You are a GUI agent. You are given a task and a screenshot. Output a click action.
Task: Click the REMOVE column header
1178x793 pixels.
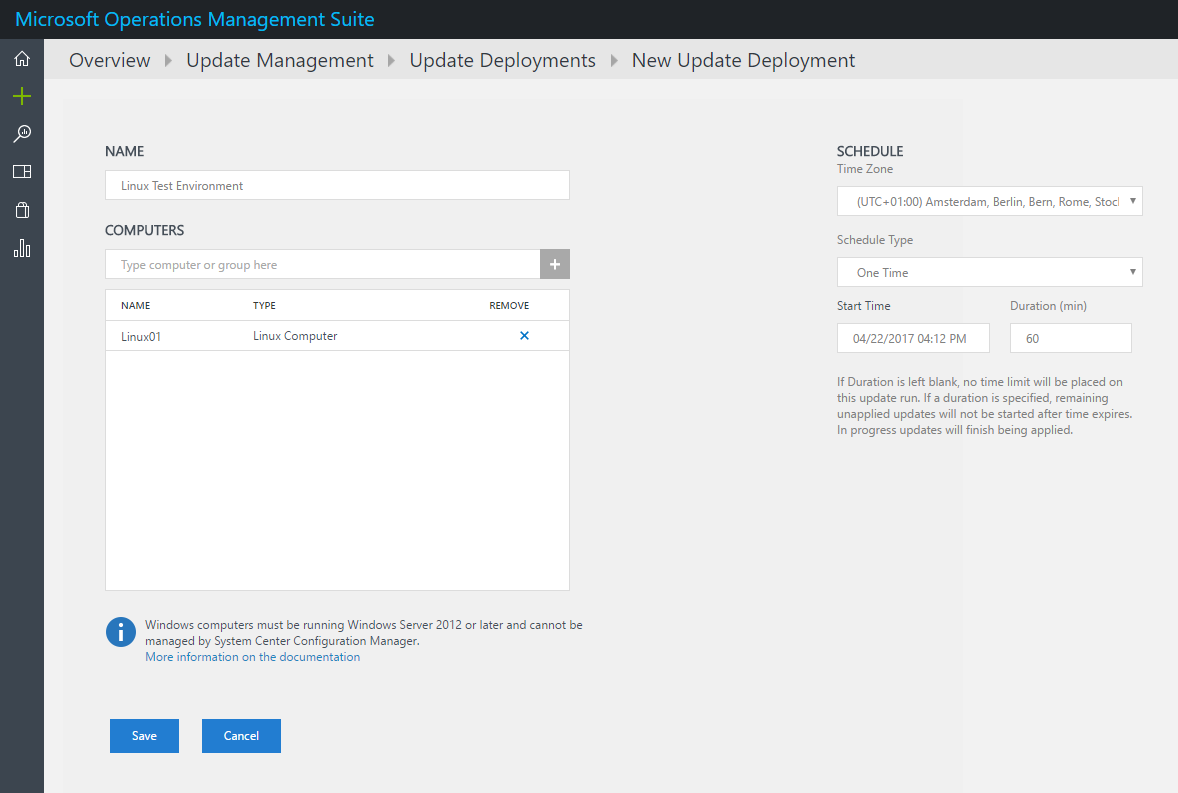point(509,306)
